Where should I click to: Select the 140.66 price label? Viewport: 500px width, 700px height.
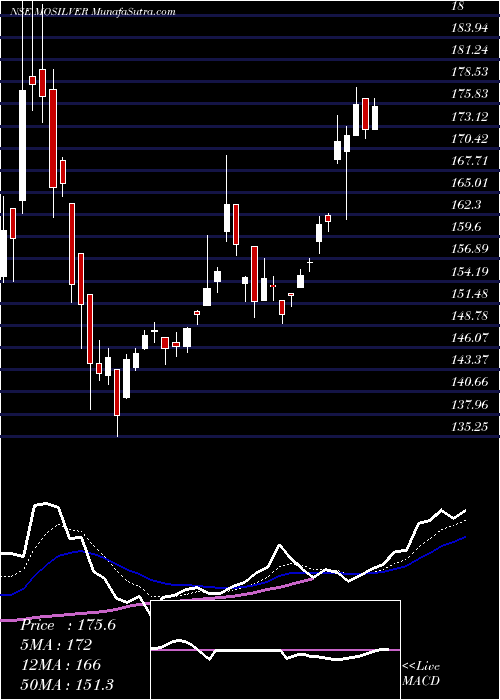(470, 382)
